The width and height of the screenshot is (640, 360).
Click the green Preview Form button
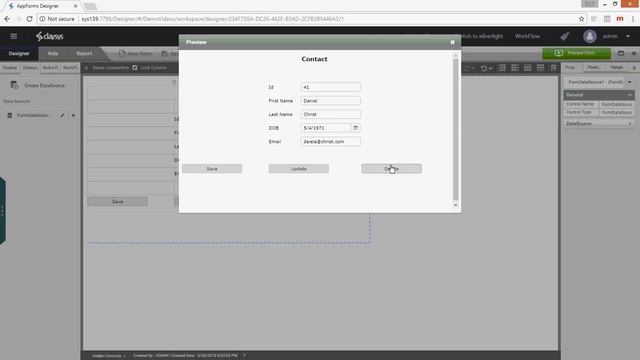pos(576,53)
